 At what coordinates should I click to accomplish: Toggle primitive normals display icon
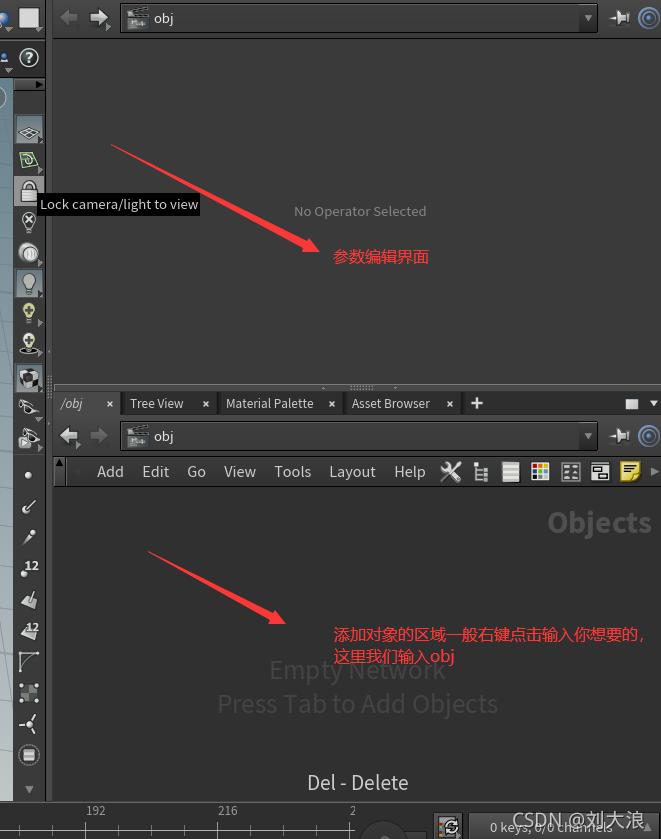[29, 599]
